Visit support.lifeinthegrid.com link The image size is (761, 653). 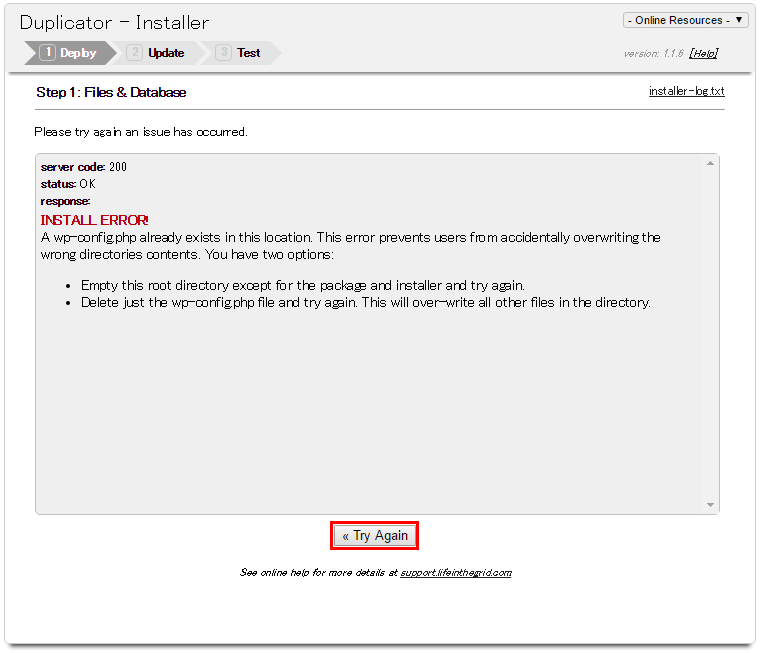[456, 573]
